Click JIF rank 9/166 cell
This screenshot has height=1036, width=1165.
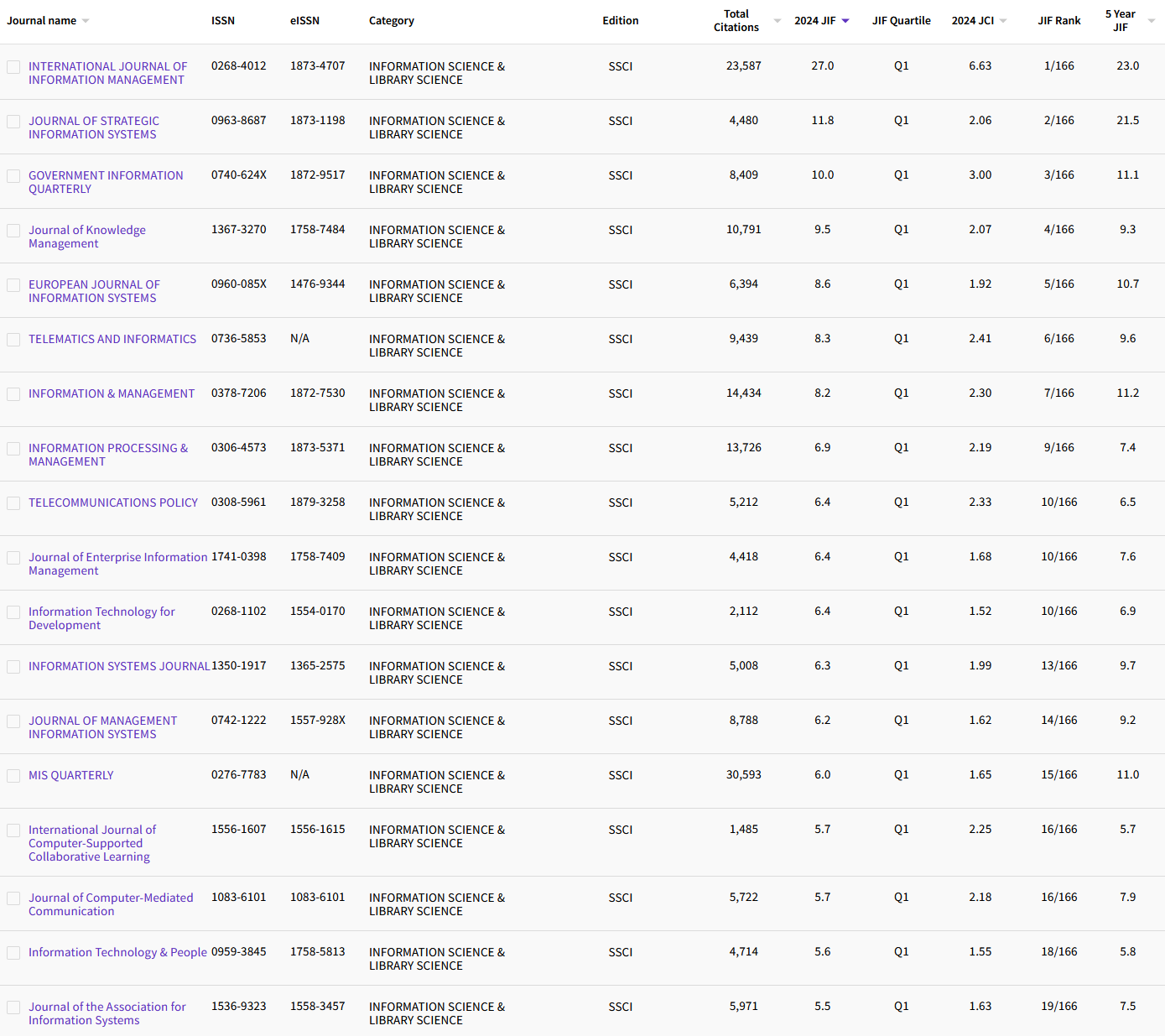1059,447
